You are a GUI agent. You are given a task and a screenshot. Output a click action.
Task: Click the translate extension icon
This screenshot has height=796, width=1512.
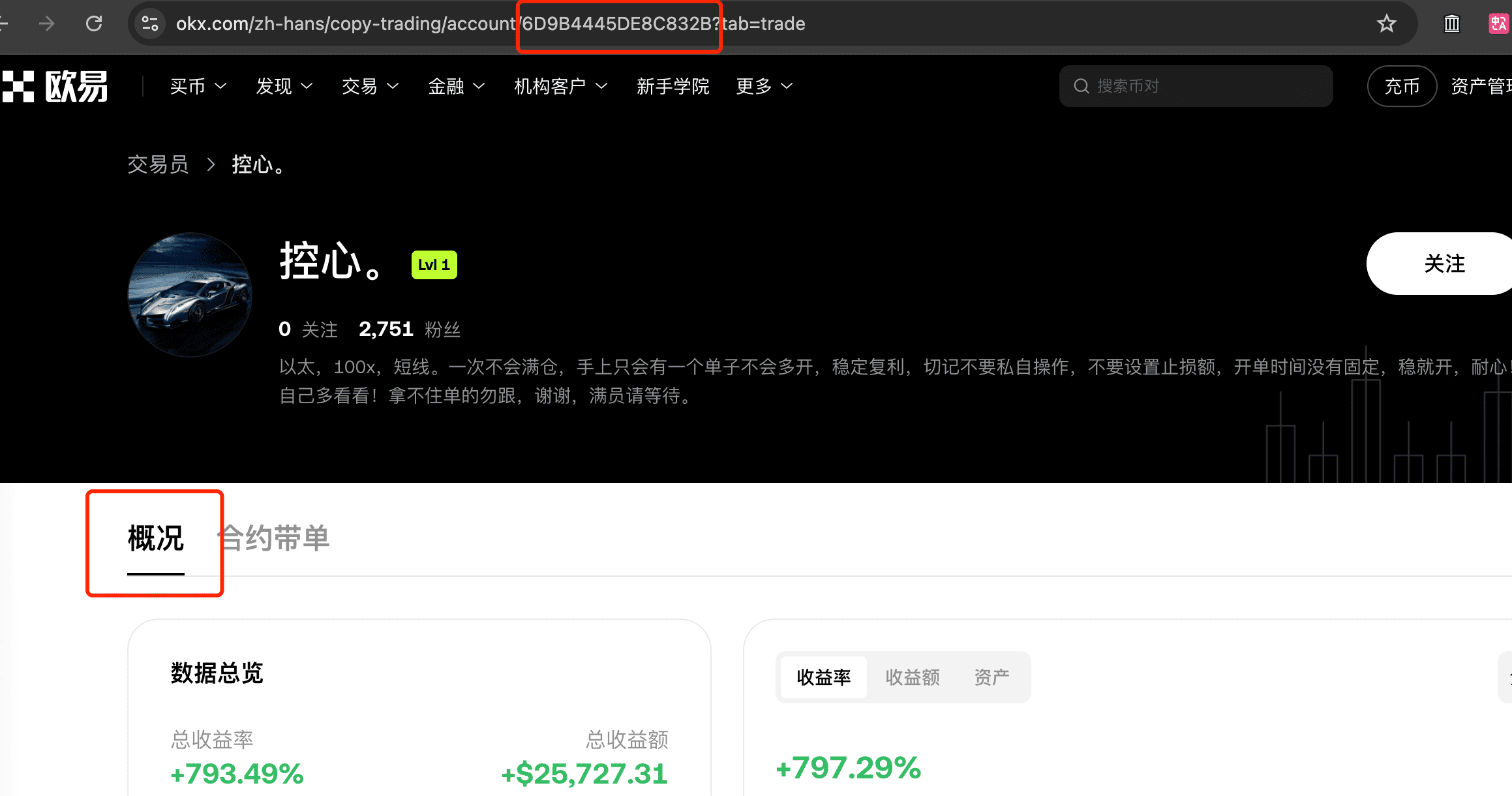click(1499, 24)
